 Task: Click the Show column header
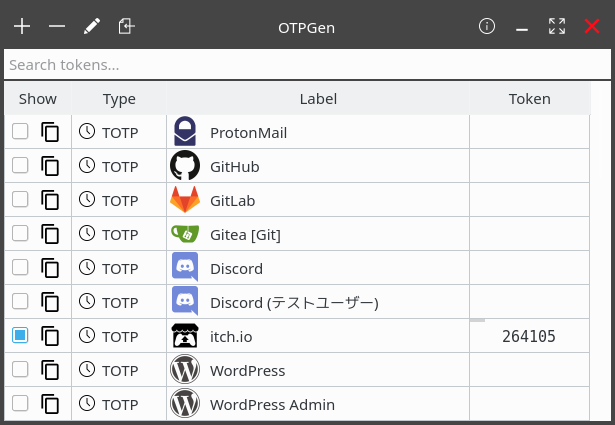pyautogui.click(x=38, y=99)
